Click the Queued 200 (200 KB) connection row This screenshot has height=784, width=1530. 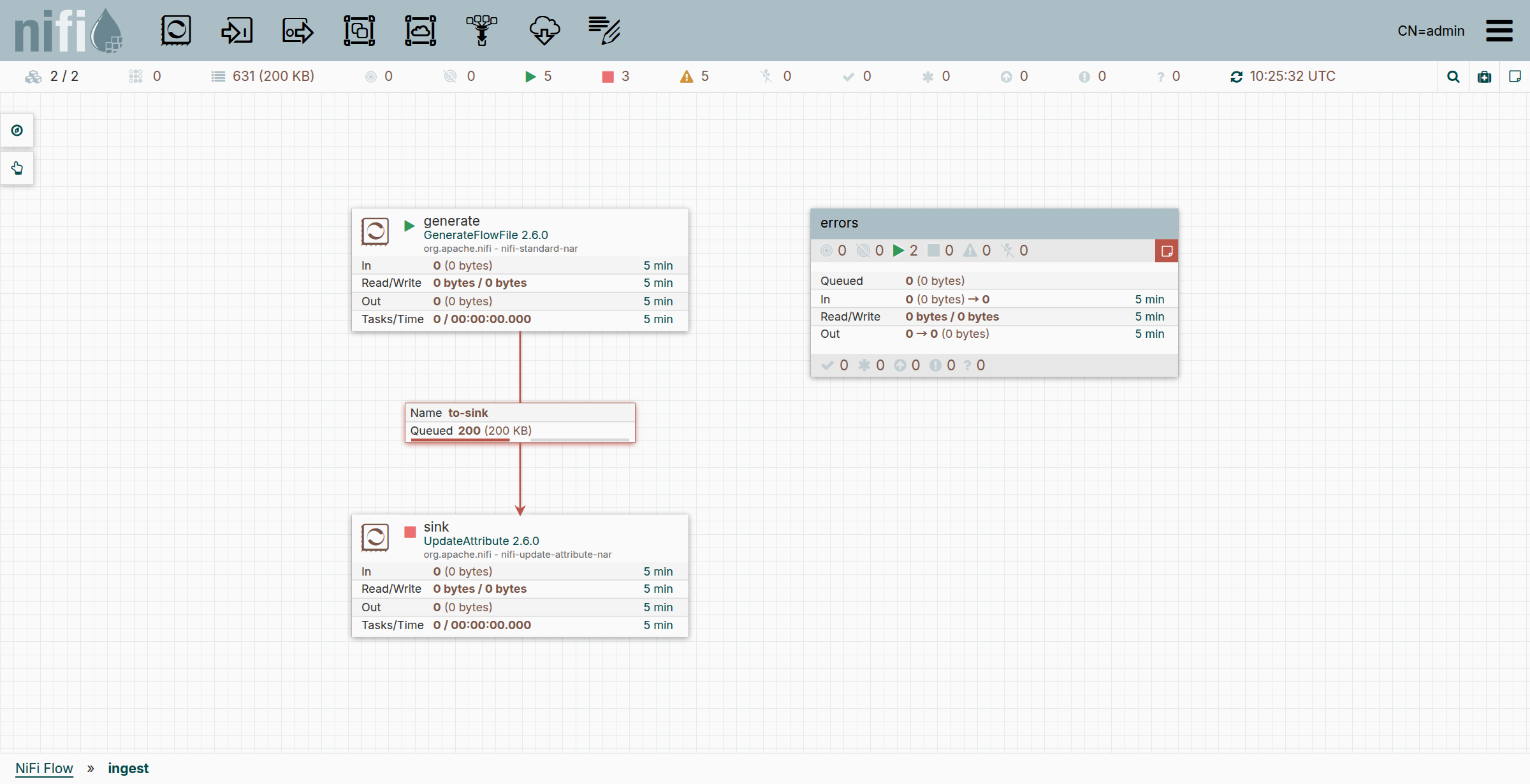click(x=520, y=430)
